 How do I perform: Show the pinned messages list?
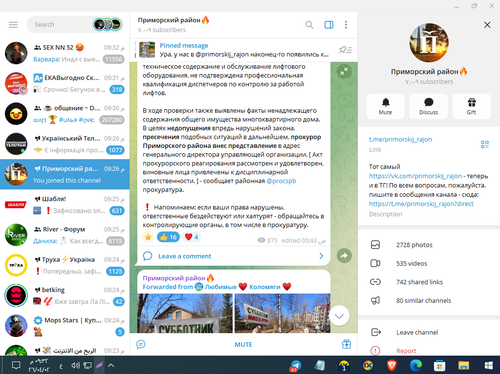coord(345,50)
